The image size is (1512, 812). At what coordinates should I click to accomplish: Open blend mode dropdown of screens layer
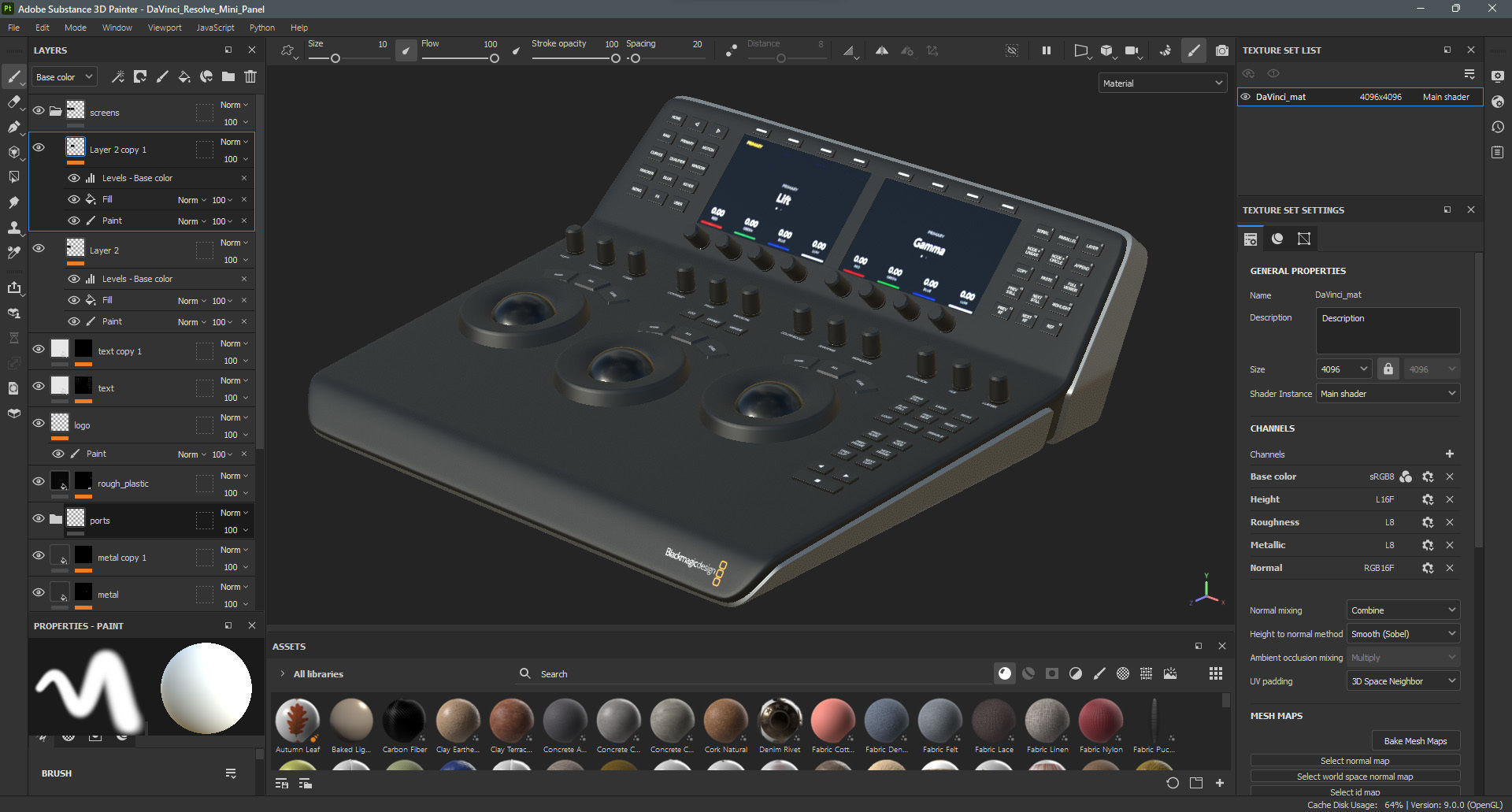coord(234,105)
